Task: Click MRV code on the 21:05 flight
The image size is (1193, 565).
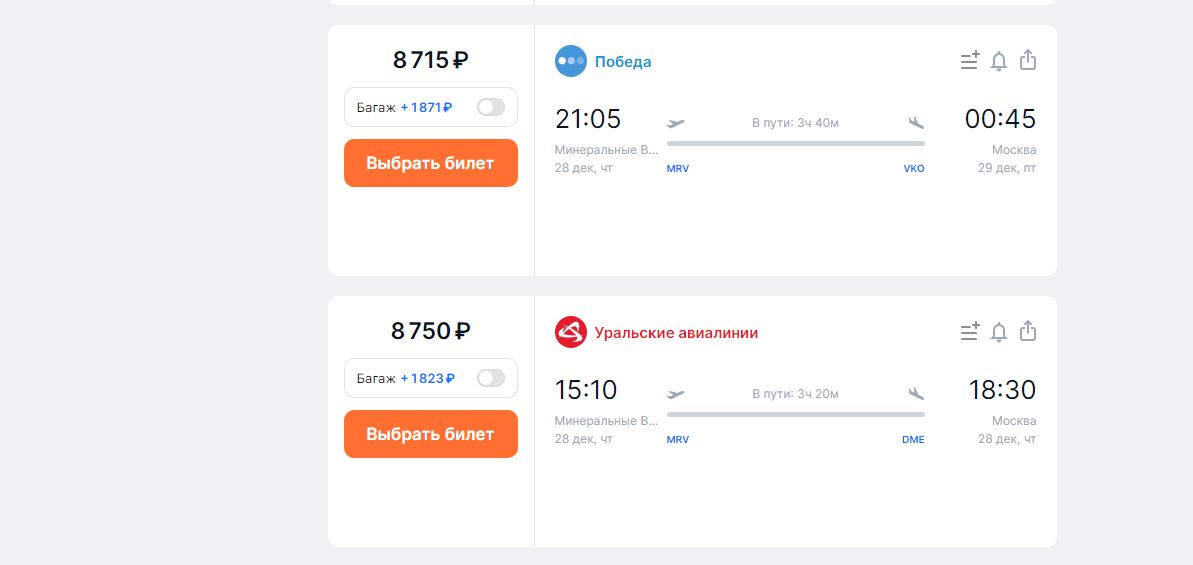Action: click(x=678, y=169)
